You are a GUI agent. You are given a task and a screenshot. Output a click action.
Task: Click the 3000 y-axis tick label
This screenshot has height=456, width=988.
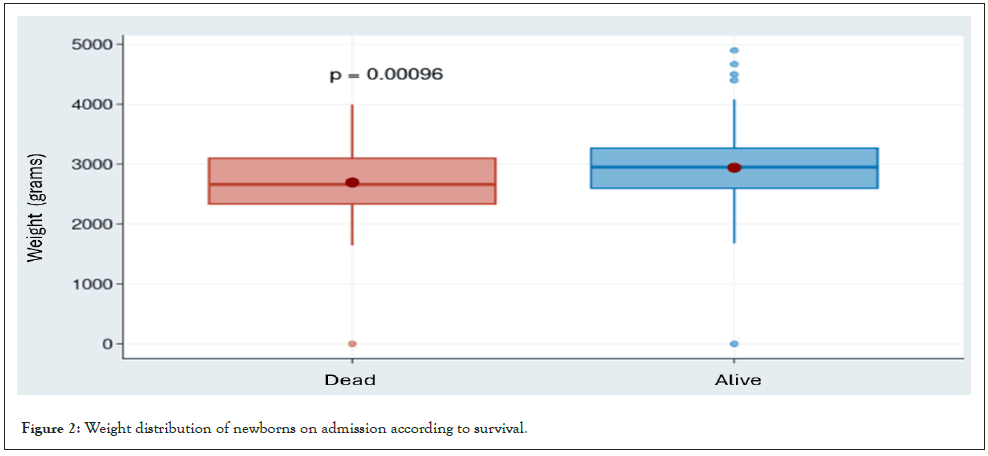coord(91,164)
